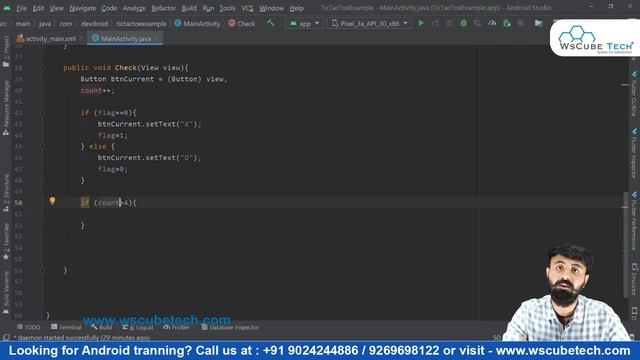Open the Build Variants side panel

point(6,292)
